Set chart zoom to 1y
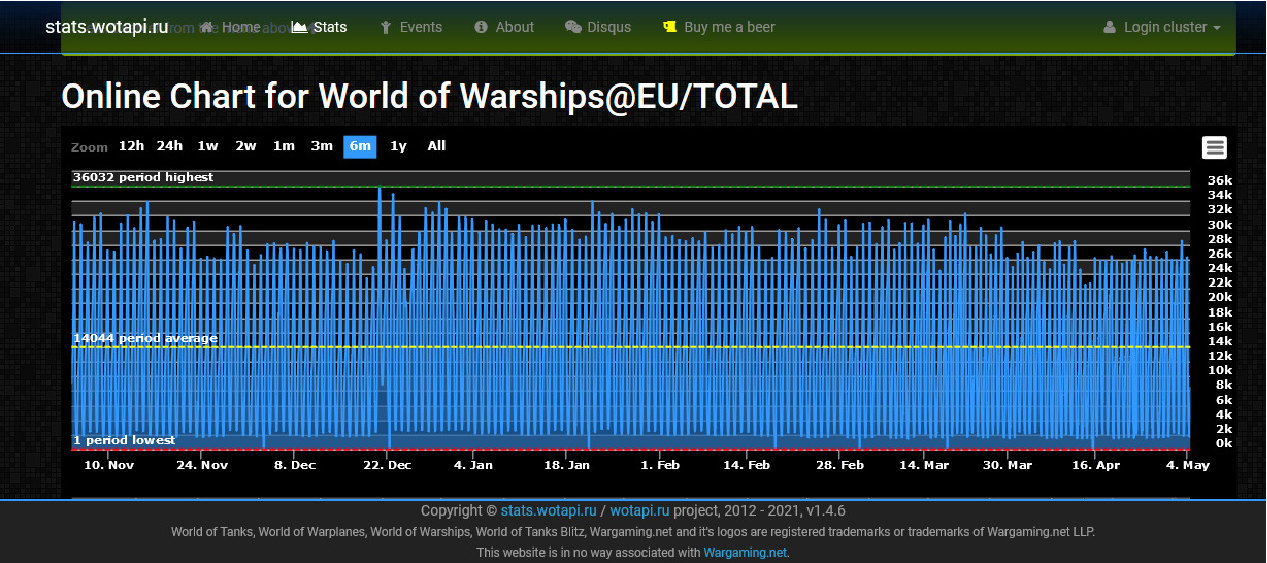The width and height of the screenshot is (1267, 563). point(398,146)
